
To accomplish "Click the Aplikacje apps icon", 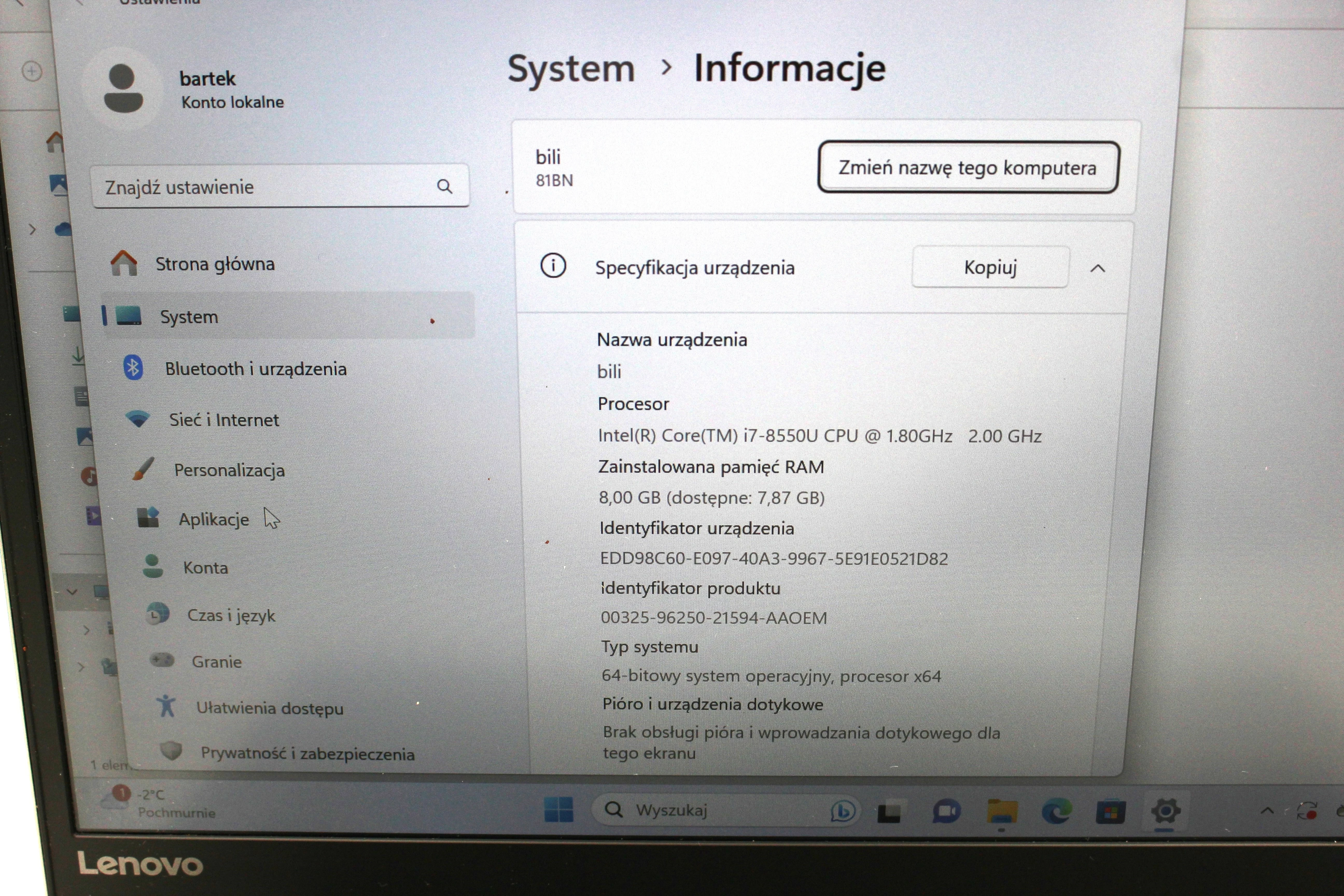I will (148, 518).
